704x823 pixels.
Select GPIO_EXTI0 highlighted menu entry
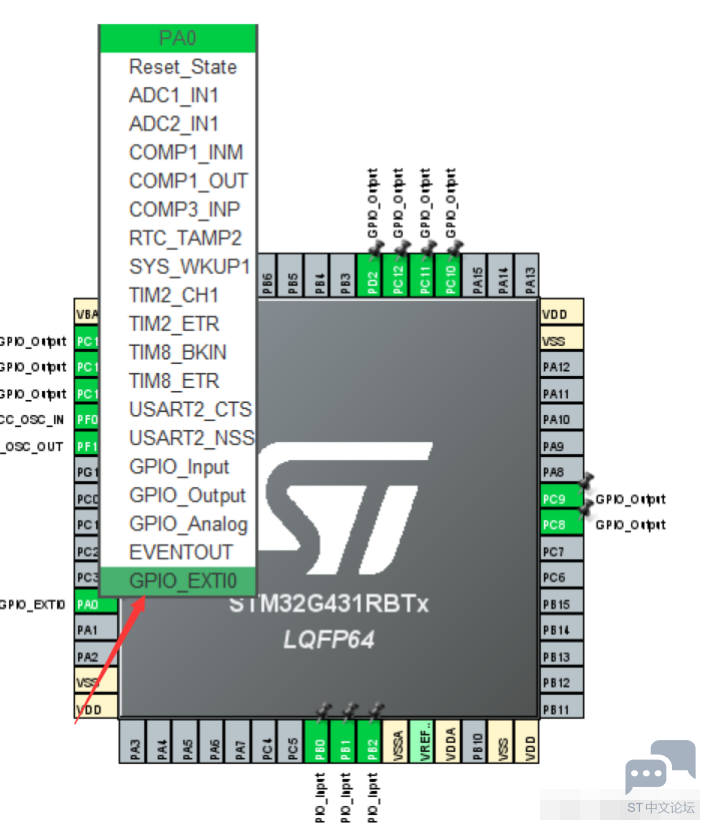coord(178,581)
